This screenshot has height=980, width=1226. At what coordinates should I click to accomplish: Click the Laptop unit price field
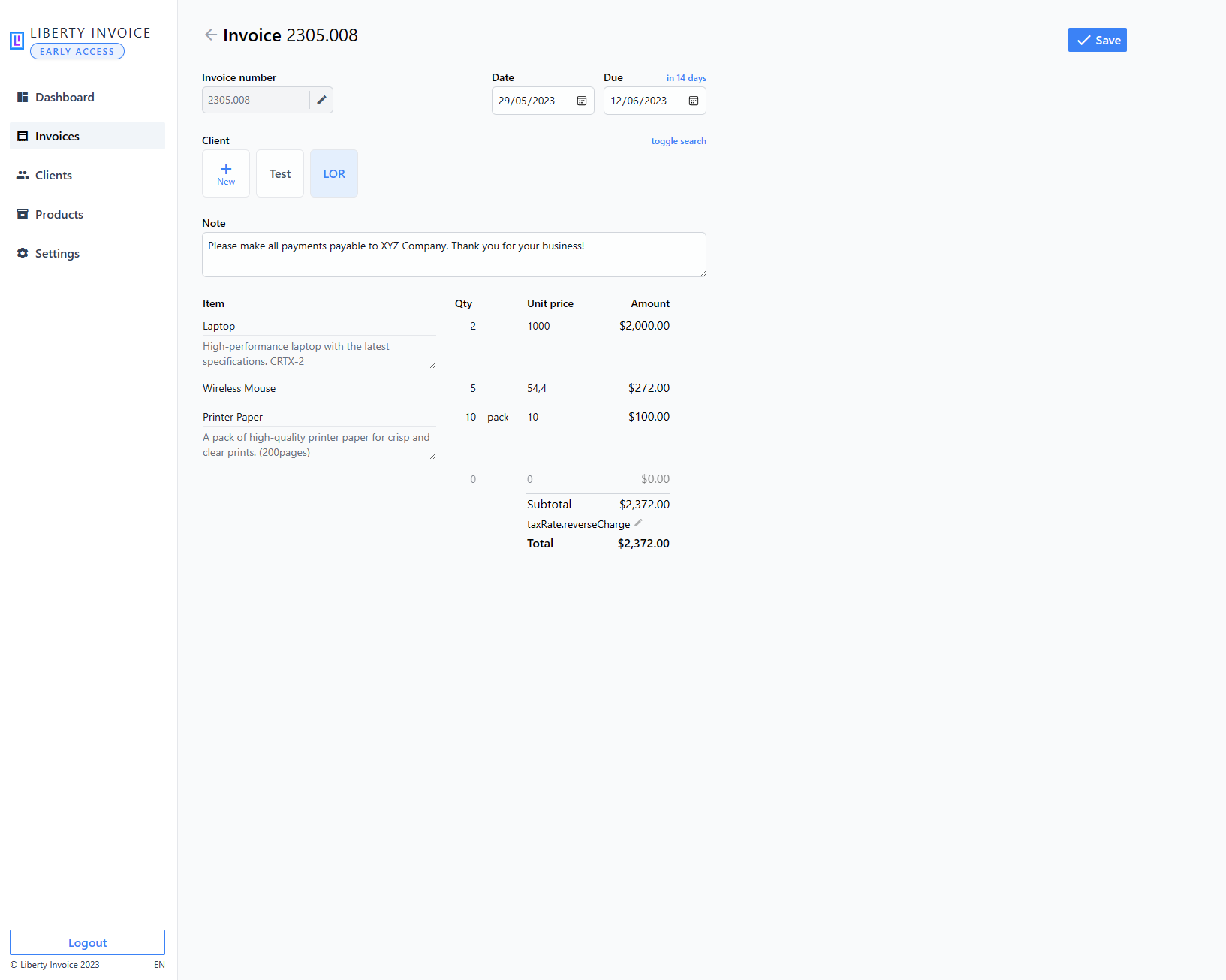click(556, 326)
